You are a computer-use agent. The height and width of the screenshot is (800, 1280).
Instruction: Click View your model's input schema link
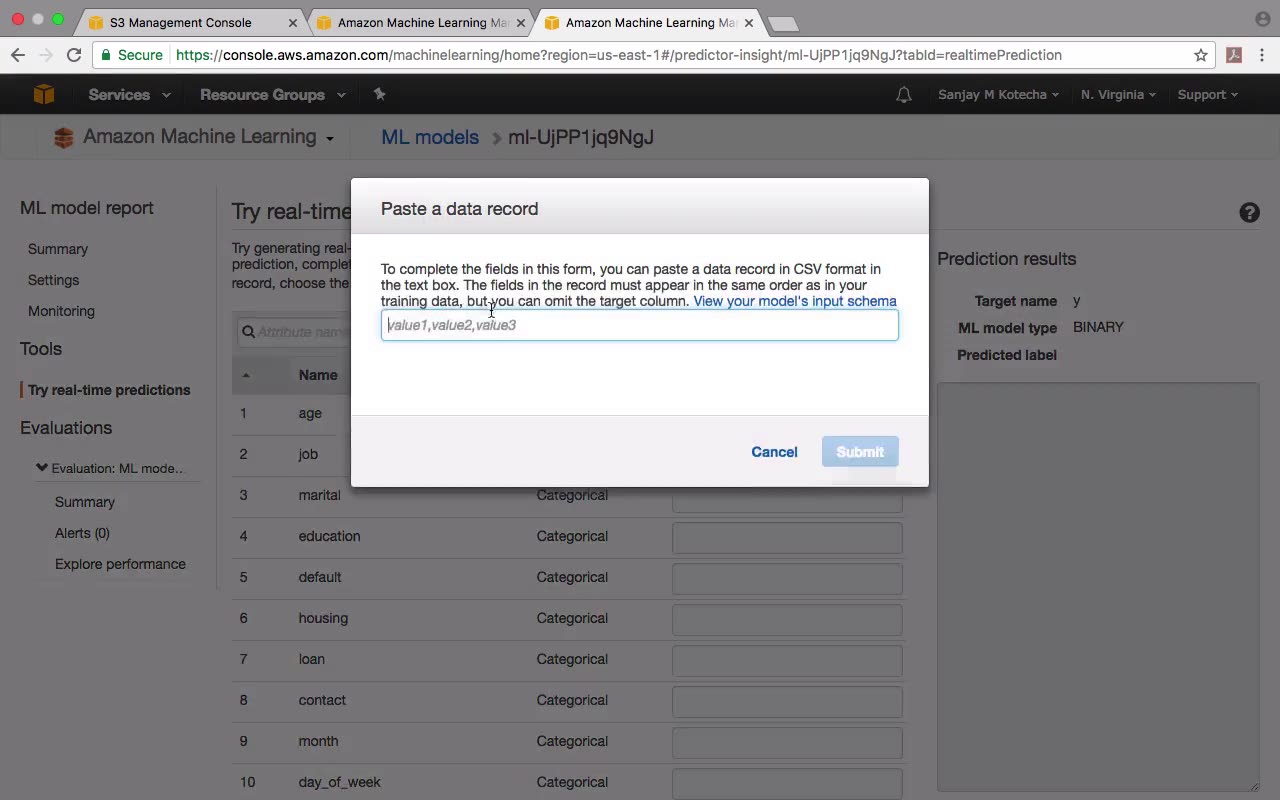(795, 301)
